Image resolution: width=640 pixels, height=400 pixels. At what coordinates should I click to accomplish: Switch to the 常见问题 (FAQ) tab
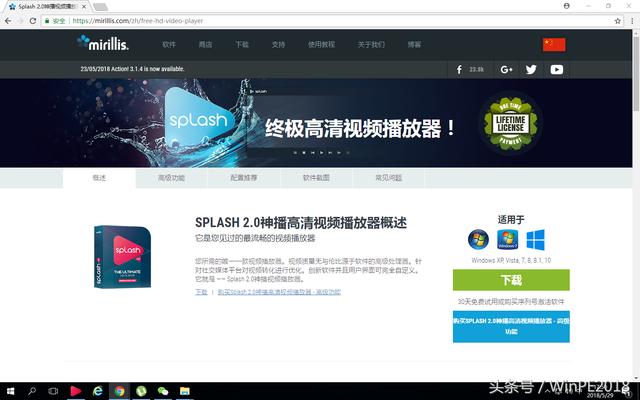(x=389, y=178)
